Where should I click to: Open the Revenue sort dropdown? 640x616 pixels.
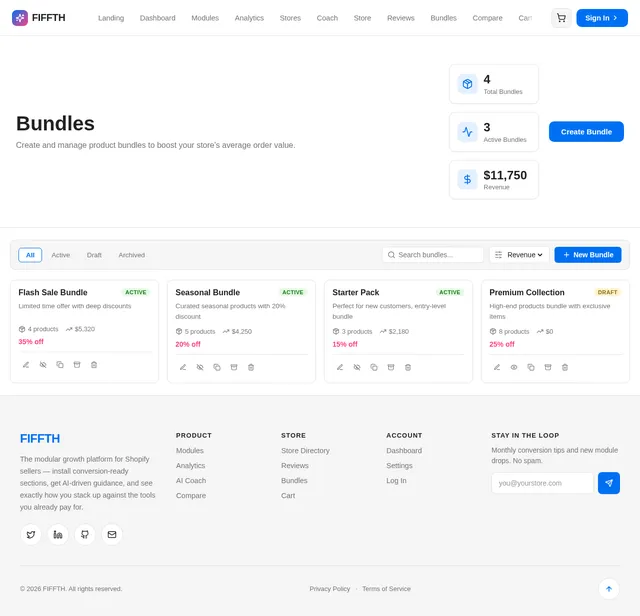(519, 255)
